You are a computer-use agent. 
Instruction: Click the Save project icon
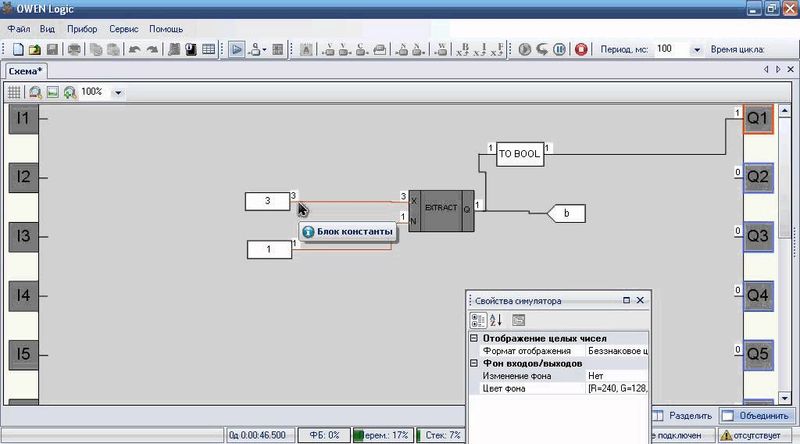[51, 49]
